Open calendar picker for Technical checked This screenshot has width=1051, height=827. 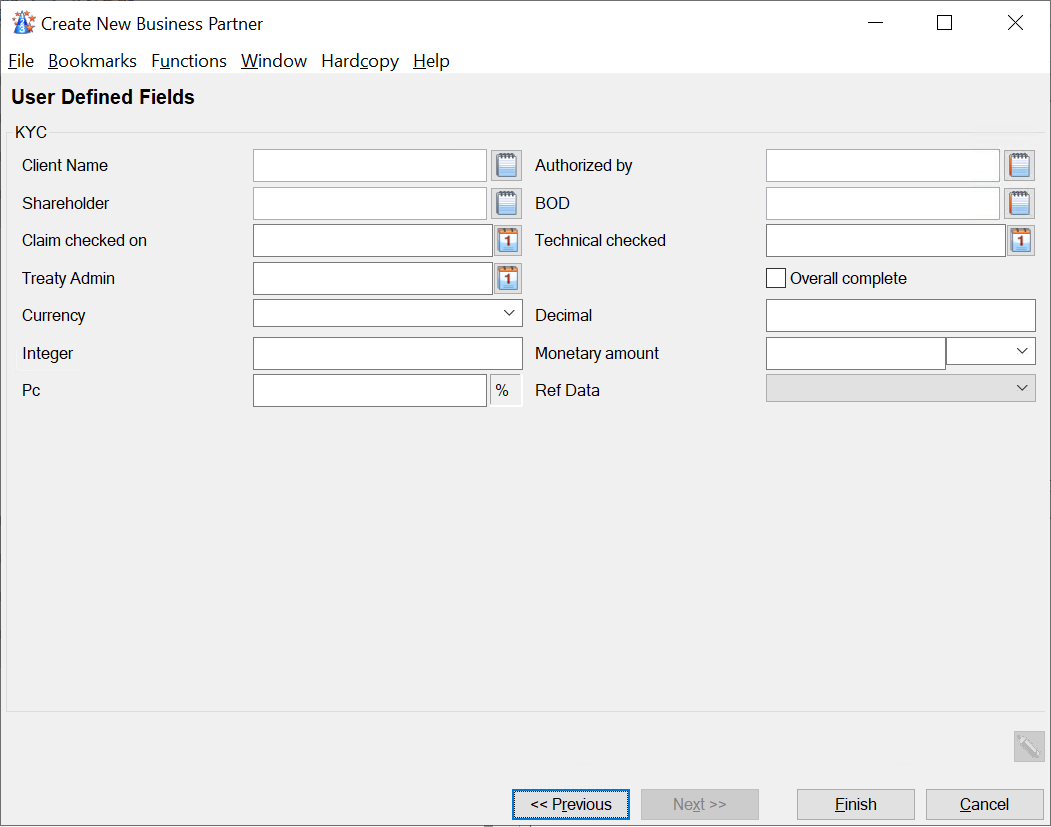click(1021, 240)
